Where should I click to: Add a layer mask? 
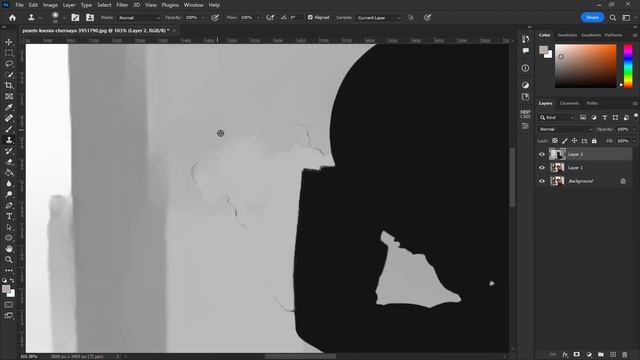click(577, 355)
